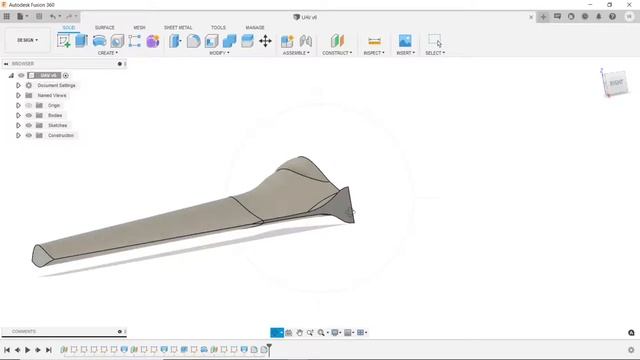The height and width of the screenshot is (360, 640).
Task: Select the Revolve tool
Action: pyautogui.click(x=100, y=41)
